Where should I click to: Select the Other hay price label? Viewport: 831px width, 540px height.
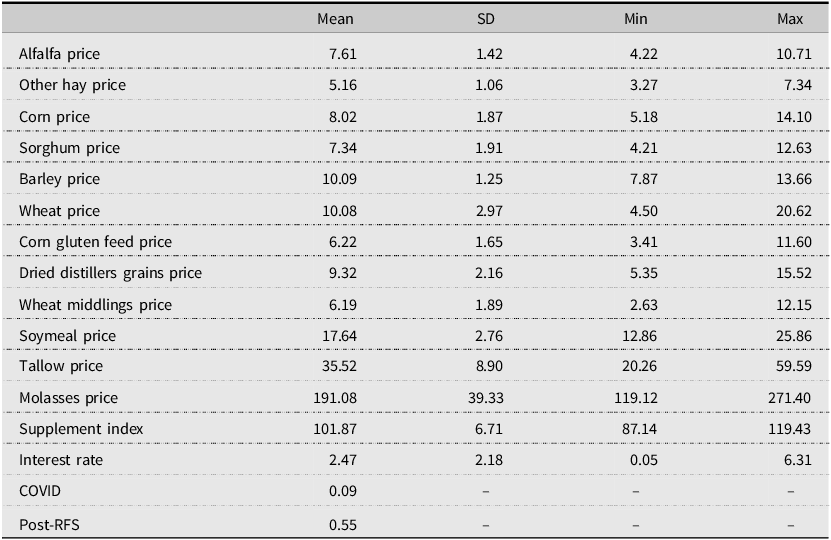click(73, 85)
